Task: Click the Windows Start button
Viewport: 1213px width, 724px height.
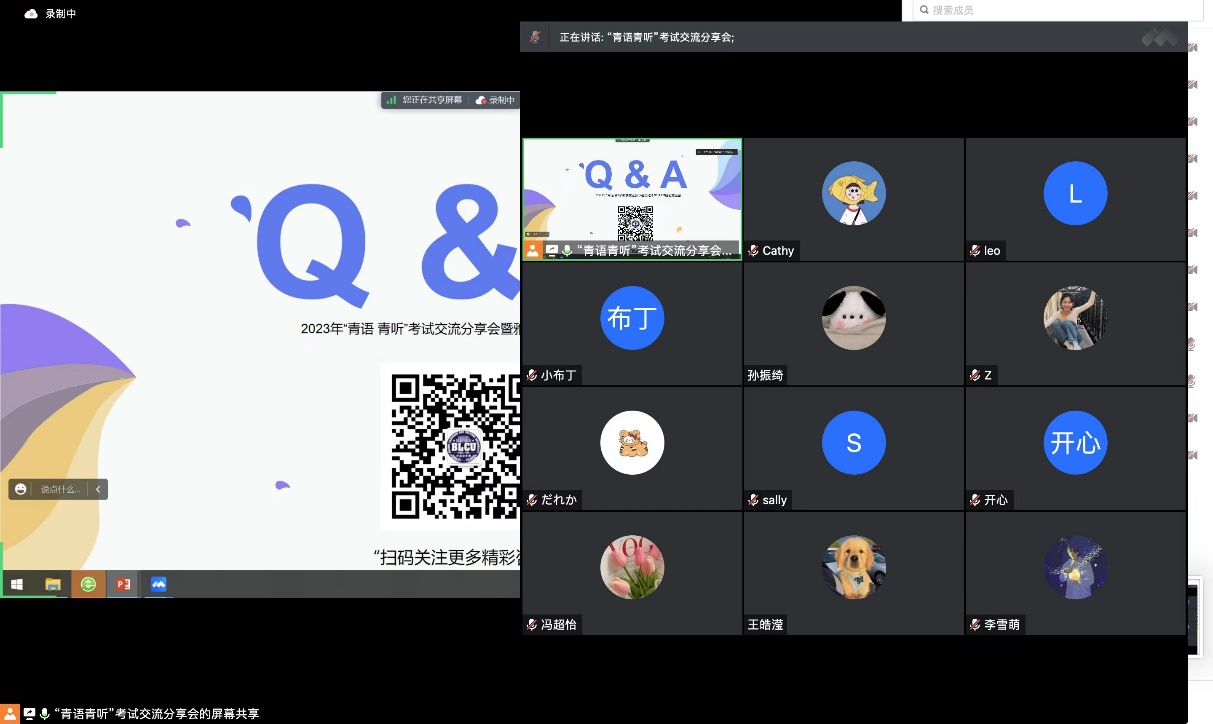Action: tap(17, 584)
